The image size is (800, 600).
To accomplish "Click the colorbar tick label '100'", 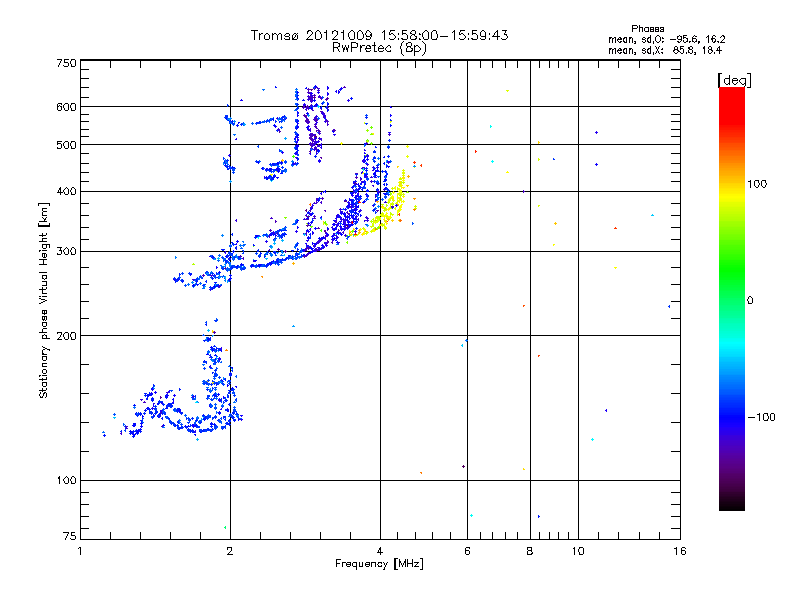I will pyautogui.click(x=757, y=184).
